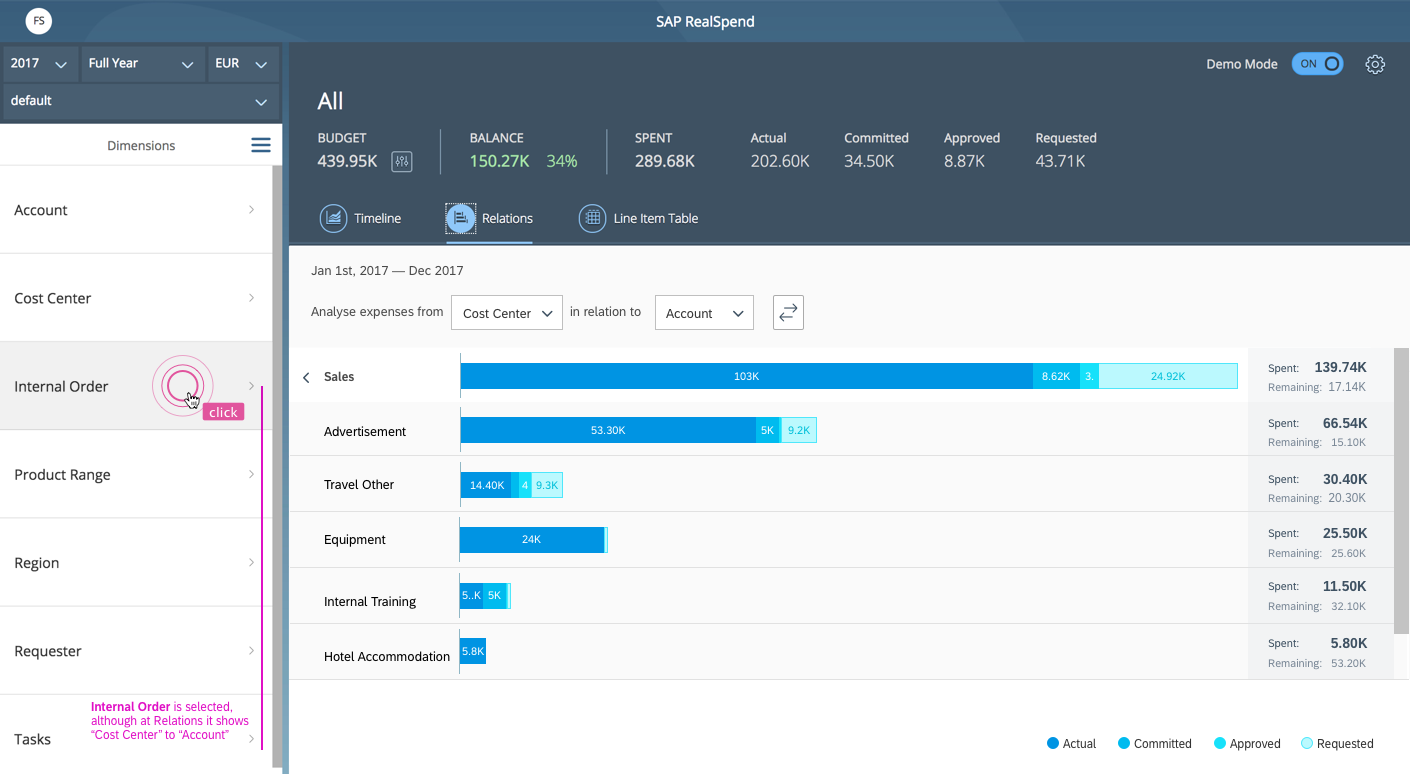Select the Account dimension item
The image size is (1410, 774).
(135, 210)
